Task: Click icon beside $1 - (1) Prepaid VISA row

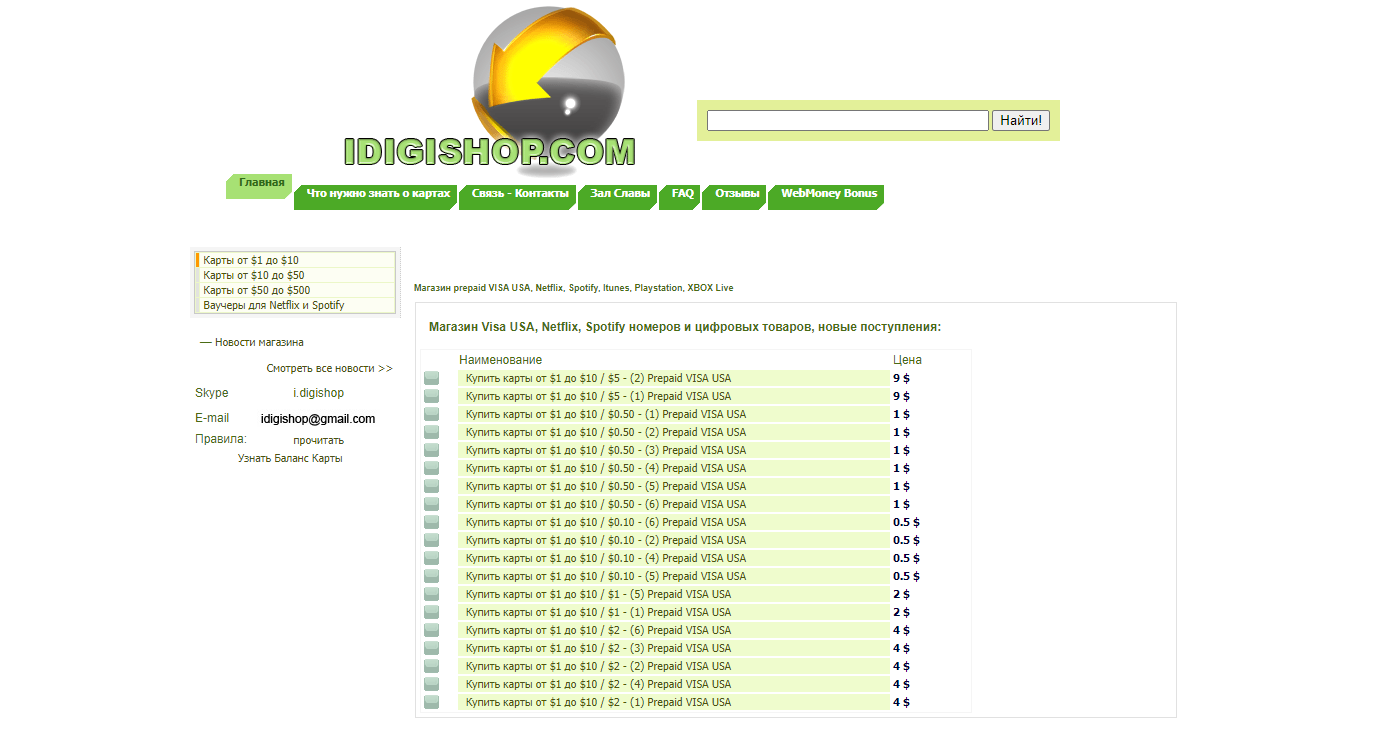Action: pos(432,612)
